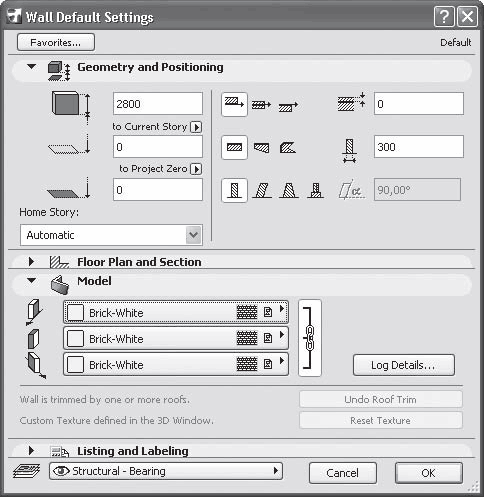
Task: Expand the Listing and Labeling panel
Action: pos(31,451)
